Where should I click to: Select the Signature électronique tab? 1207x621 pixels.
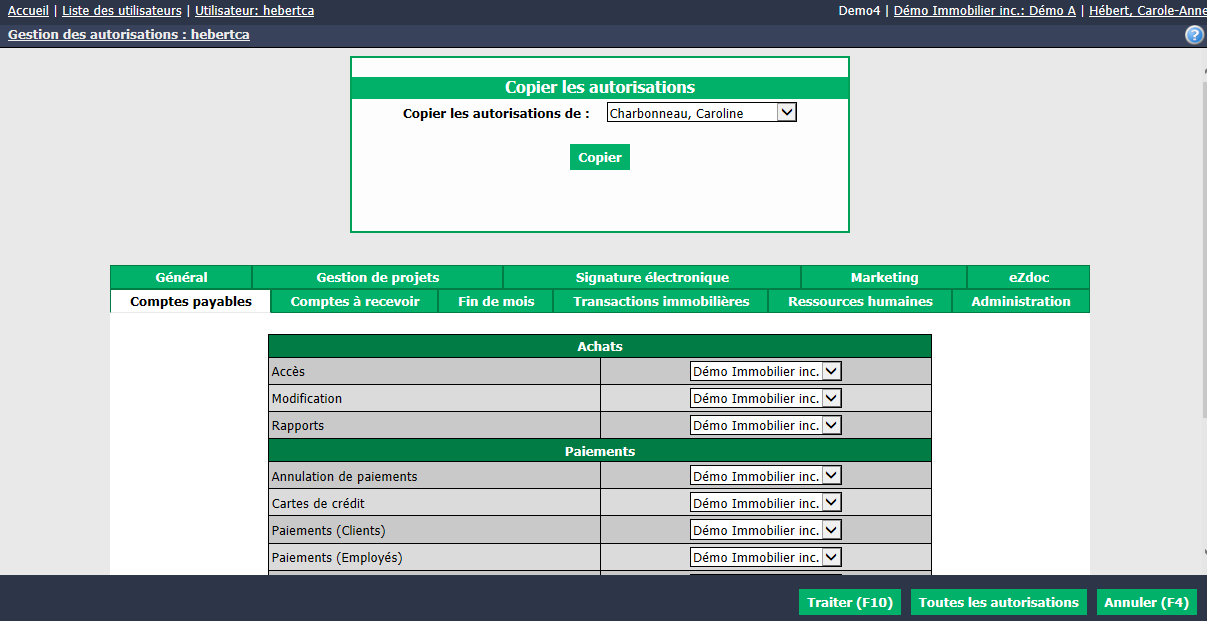pyautogui.click(x=652, y=277)
